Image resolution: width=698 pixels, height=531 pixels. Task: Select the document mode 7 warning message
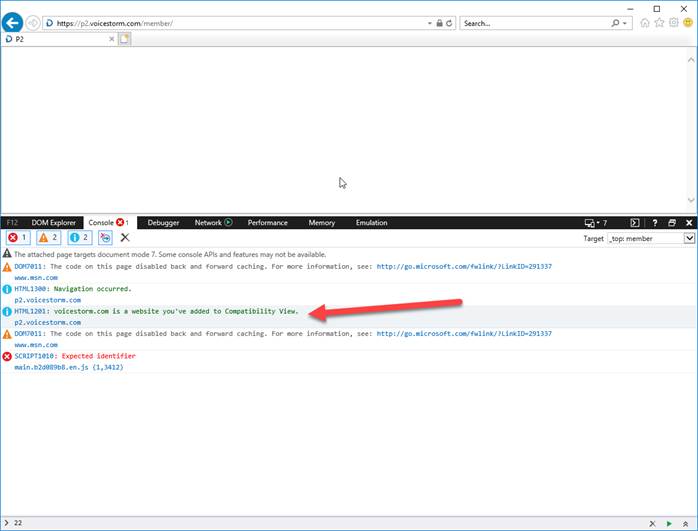[170, 255]
